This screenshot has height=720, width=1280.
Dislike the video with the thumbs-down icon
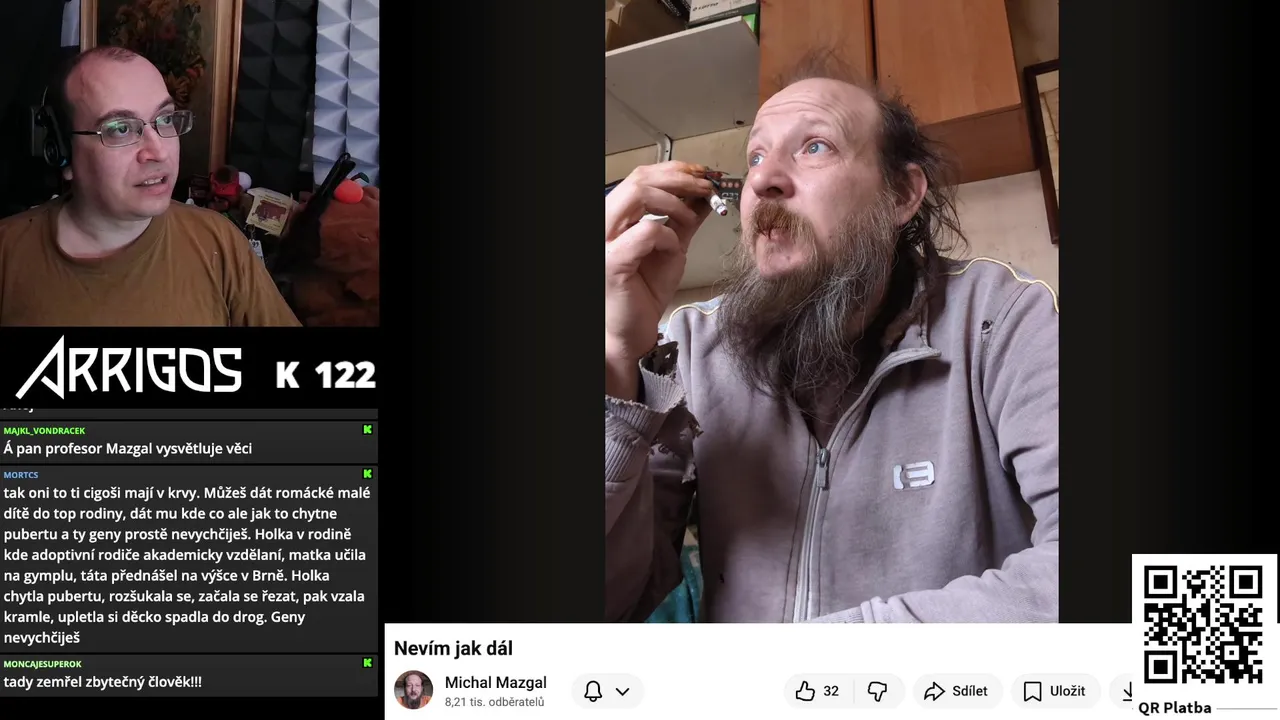click(877, 691)
